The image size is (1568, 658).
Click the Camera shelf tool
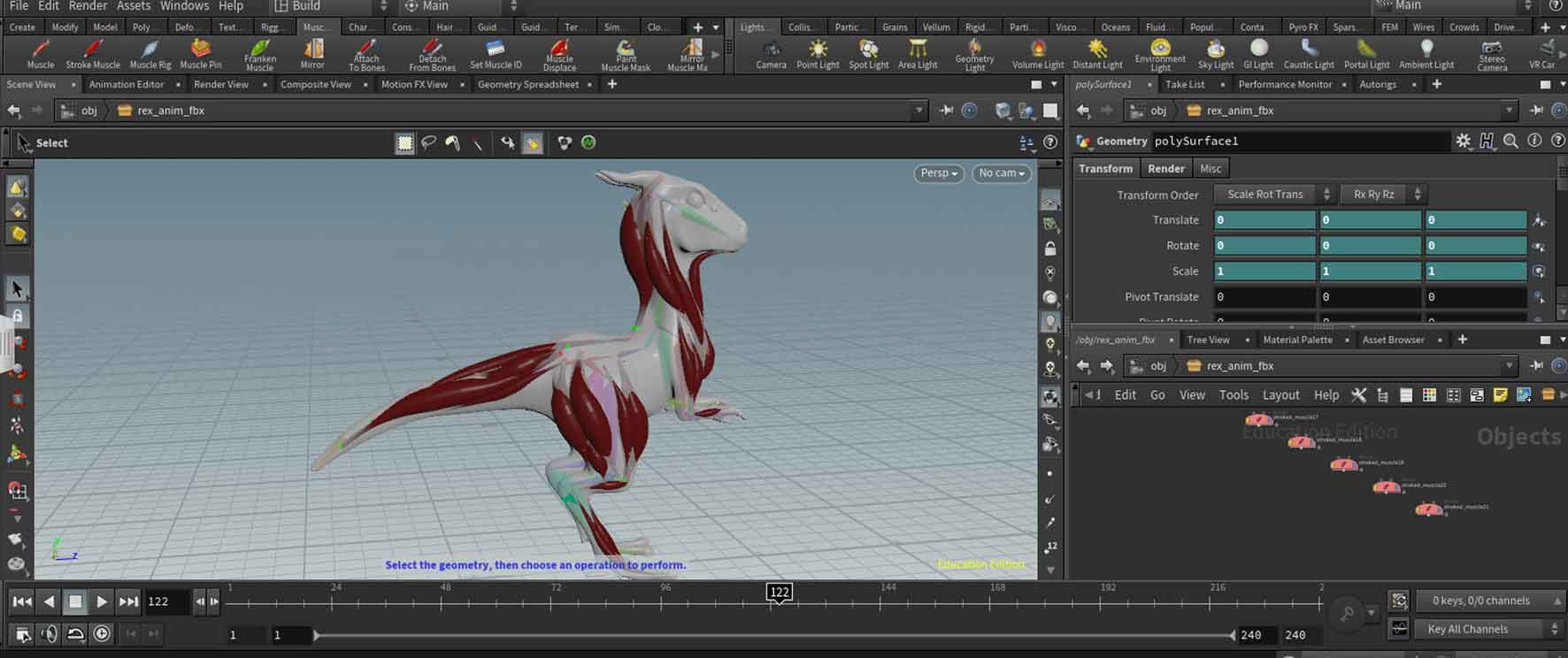pyautogui.click(x=771, y=53)
